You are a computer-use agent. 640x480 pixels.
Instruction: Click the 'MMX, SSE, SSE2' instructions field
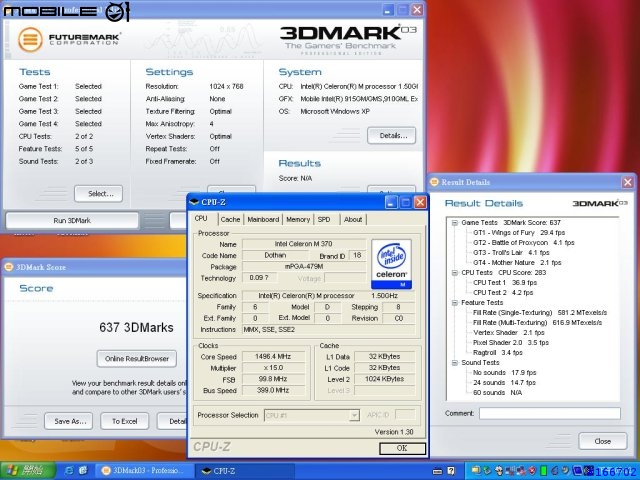pos(329,329)
